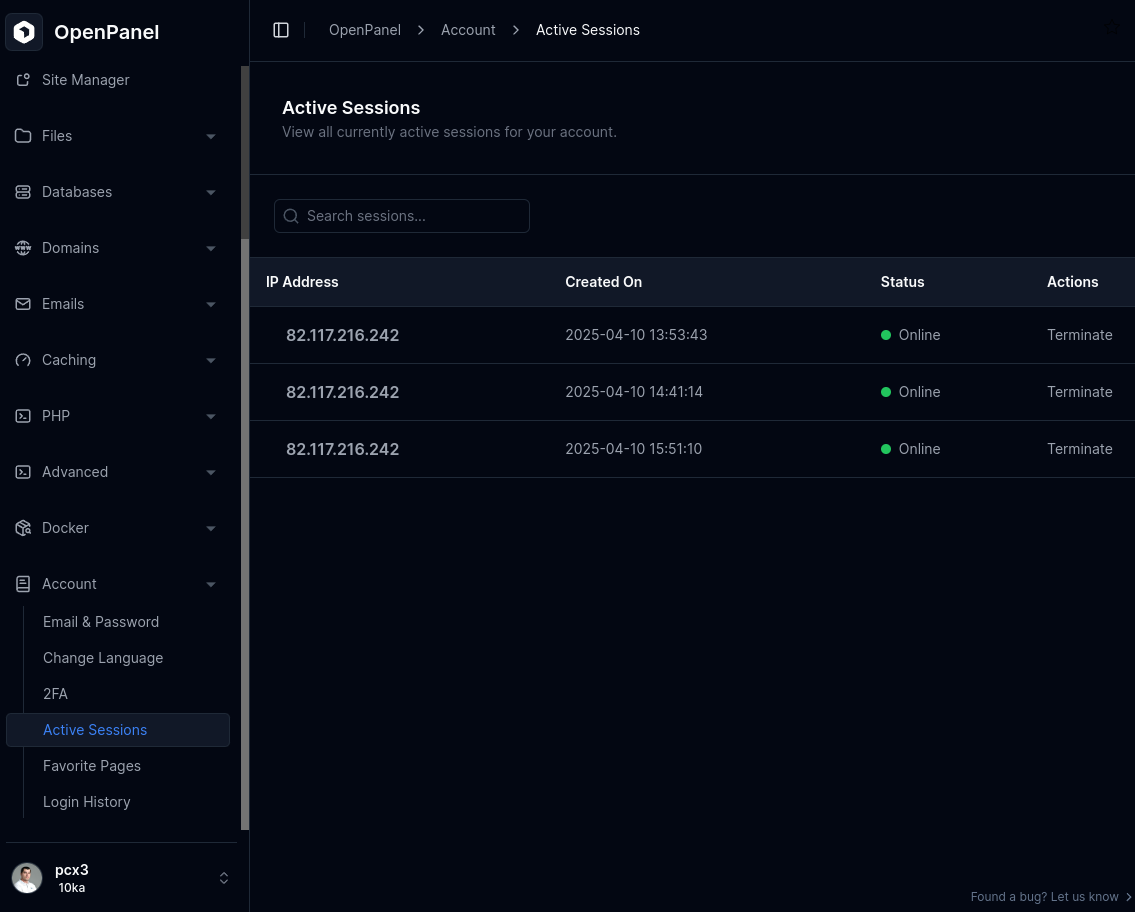Terminate the session created at 13:53:43
The height and width of the screenshot is (912, 1135).
[1079, 335]
